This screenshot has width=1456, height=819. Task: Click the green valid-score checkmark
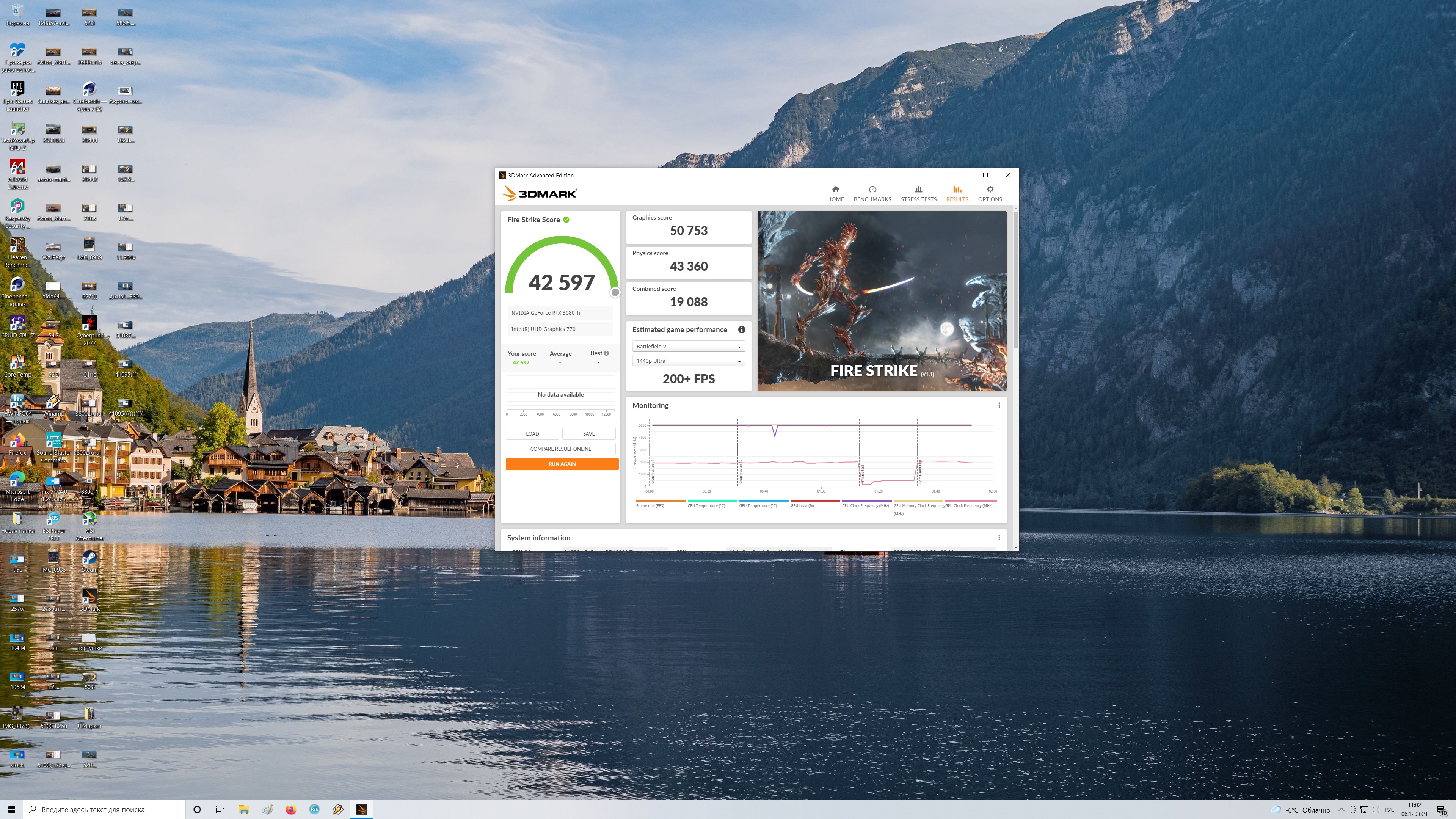[566, 219]
